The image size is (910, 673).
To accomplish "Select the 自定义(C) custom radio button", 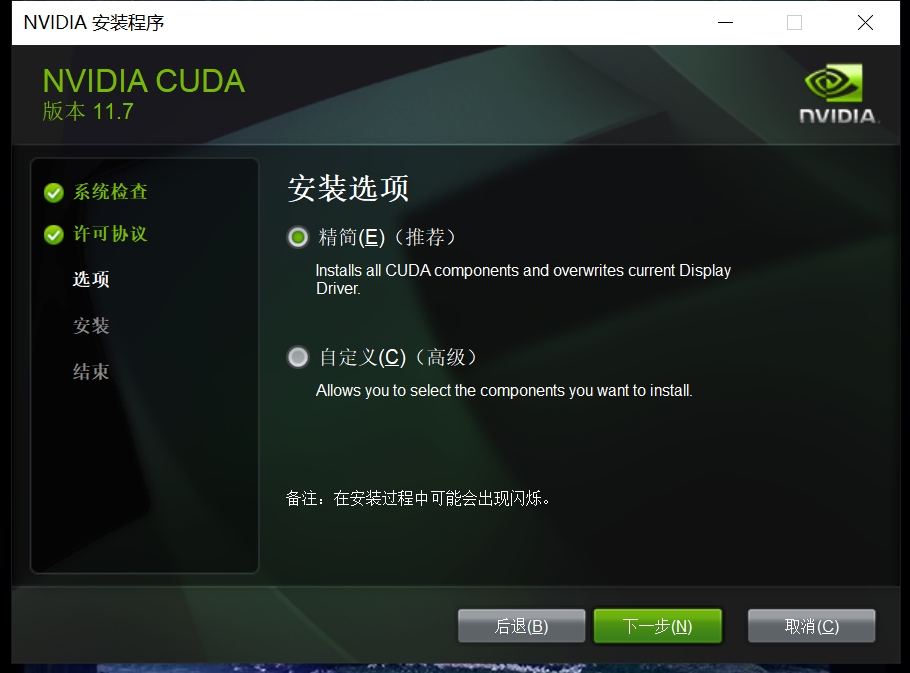I will [298, 357].
